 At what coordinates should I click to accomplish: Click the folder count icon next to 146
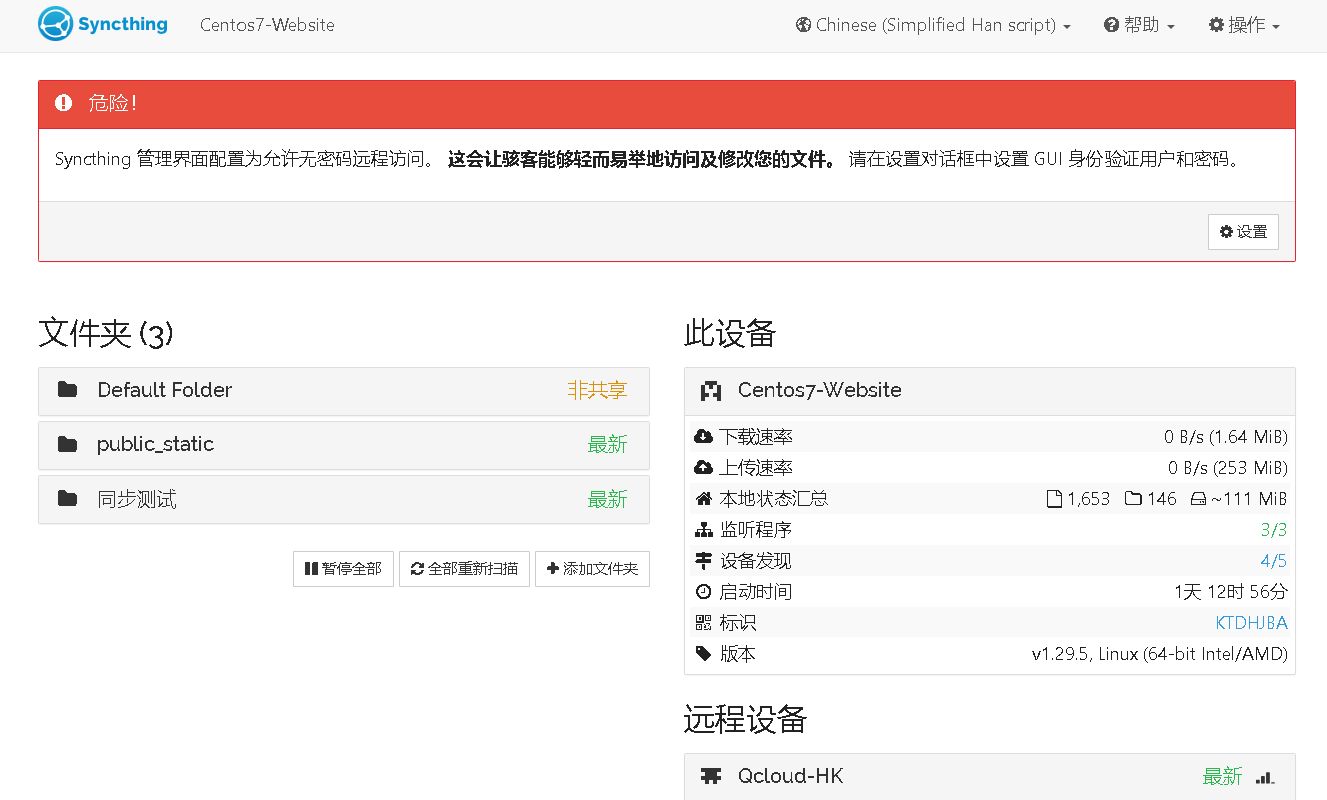pyautogui.click(x=1133, y=499)
